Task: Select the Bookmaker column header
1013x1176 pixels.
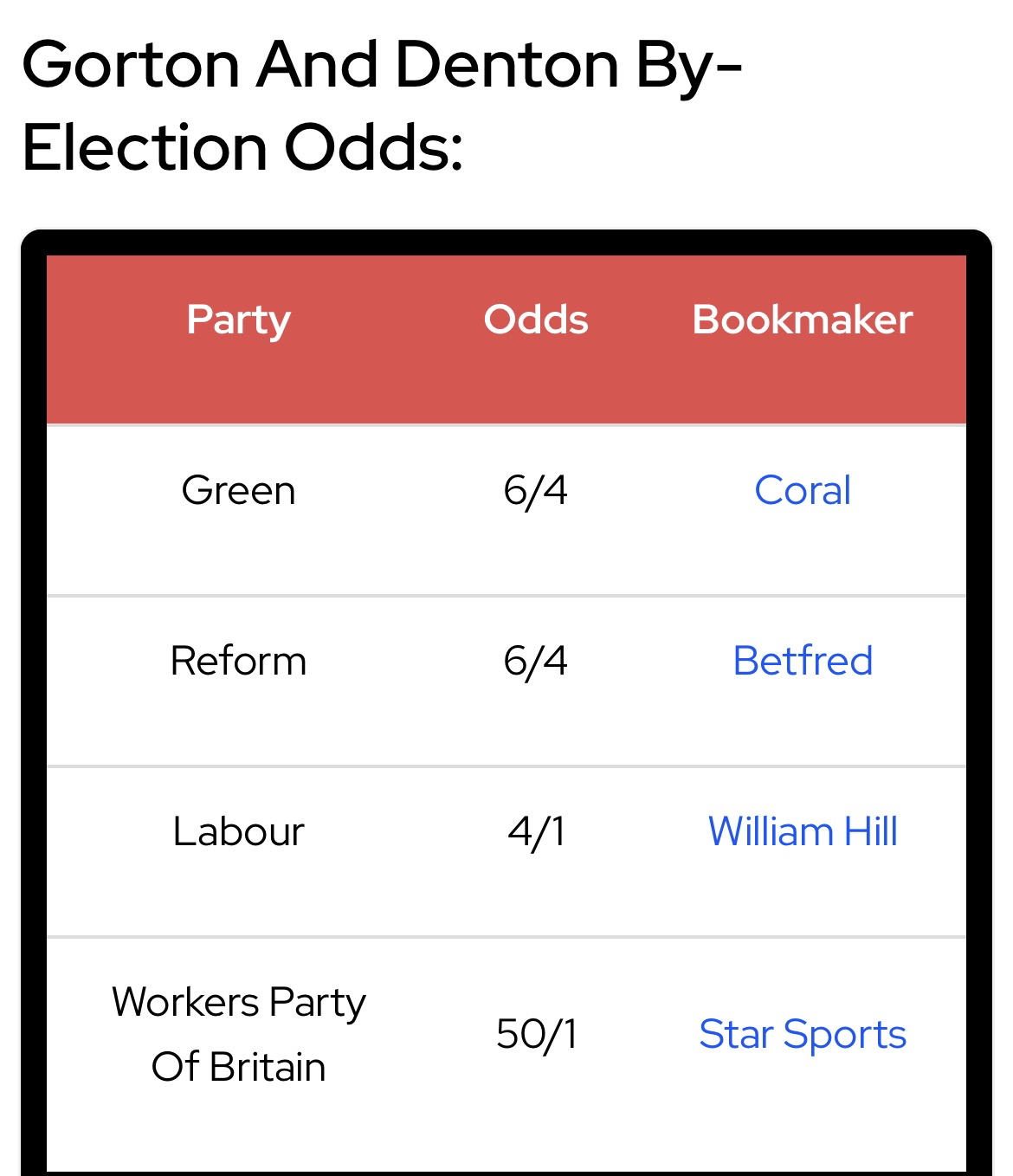Action: click(802, 320)
